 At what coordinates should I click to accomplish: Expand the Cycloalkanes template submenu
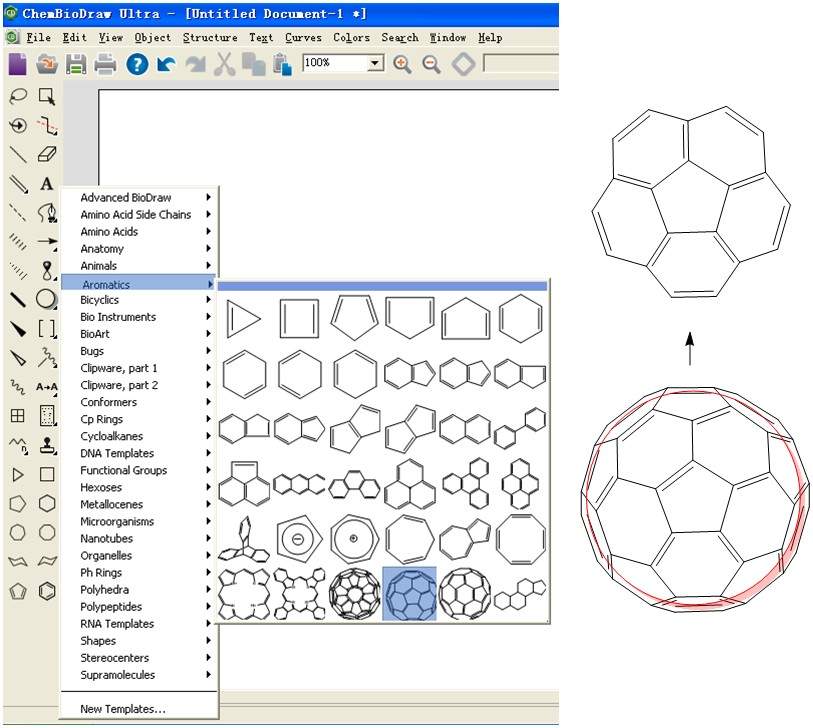[138, 436]
